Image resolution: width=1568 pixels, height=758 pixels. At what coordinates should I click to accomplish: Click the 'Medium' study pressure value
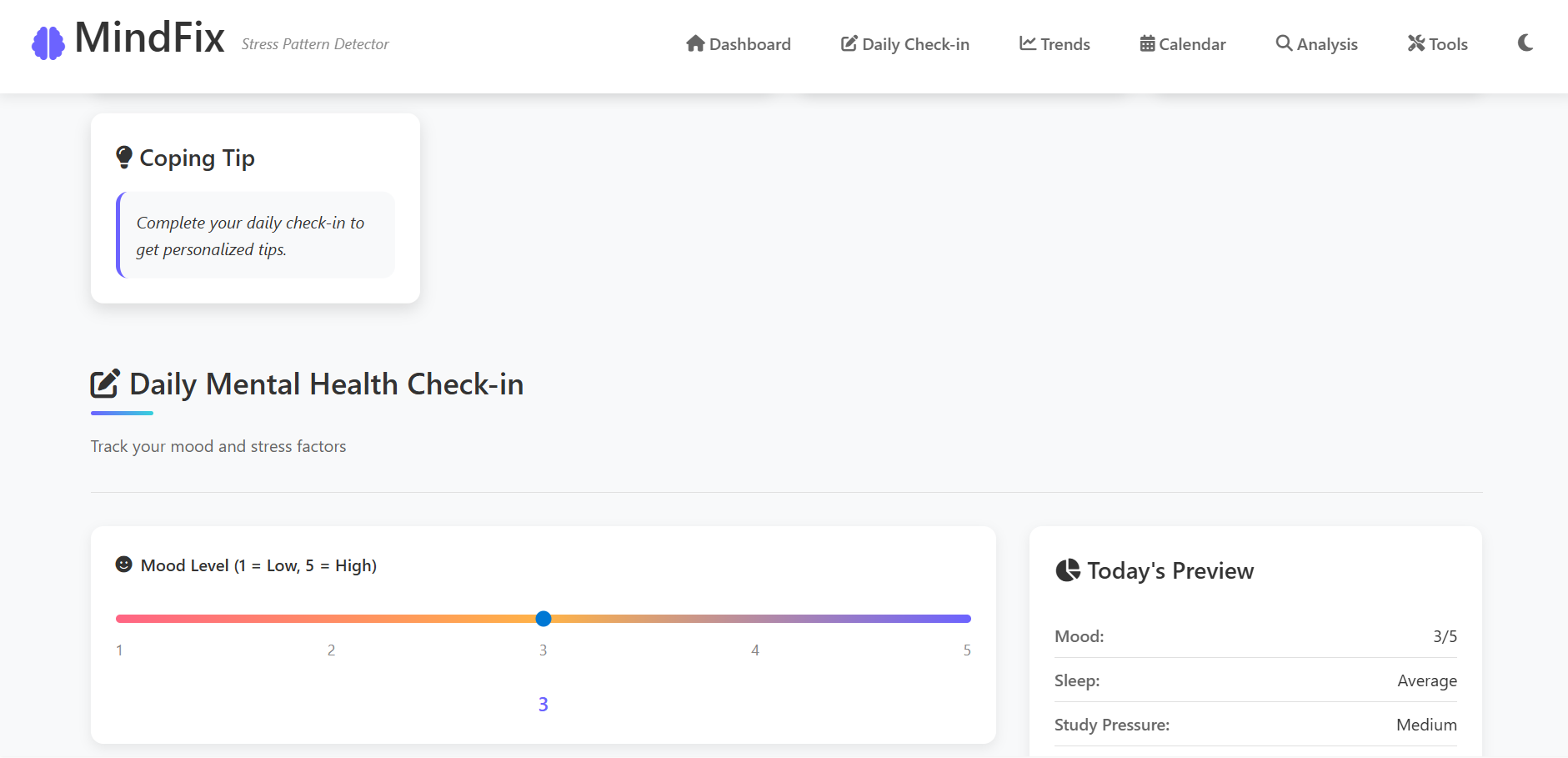pyautogui.click(x=1426, y=725)
